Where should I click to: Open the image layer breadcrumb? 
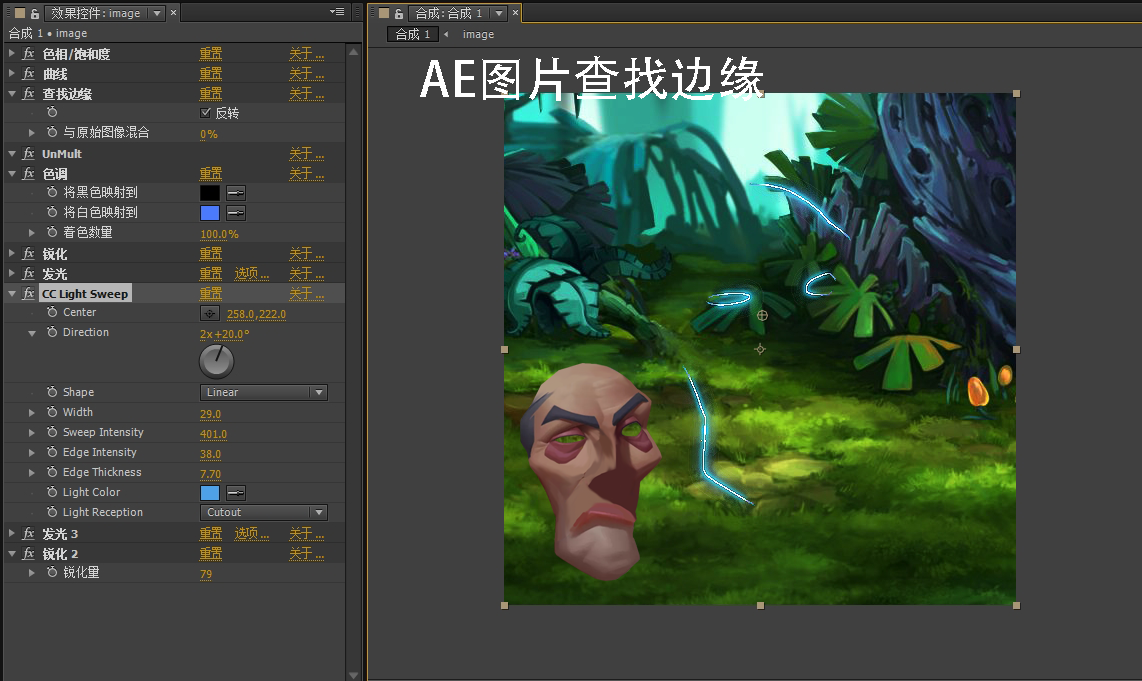479,34
